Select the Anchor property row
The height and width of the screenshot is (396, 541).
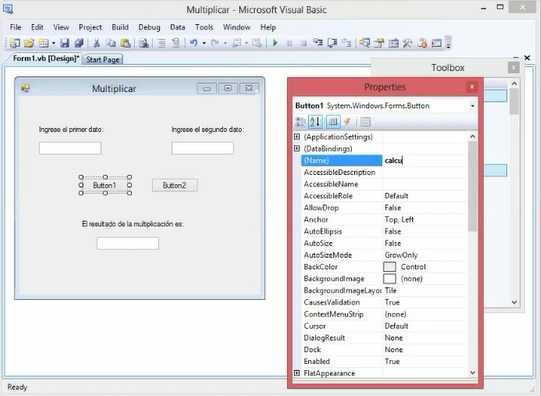384,219
